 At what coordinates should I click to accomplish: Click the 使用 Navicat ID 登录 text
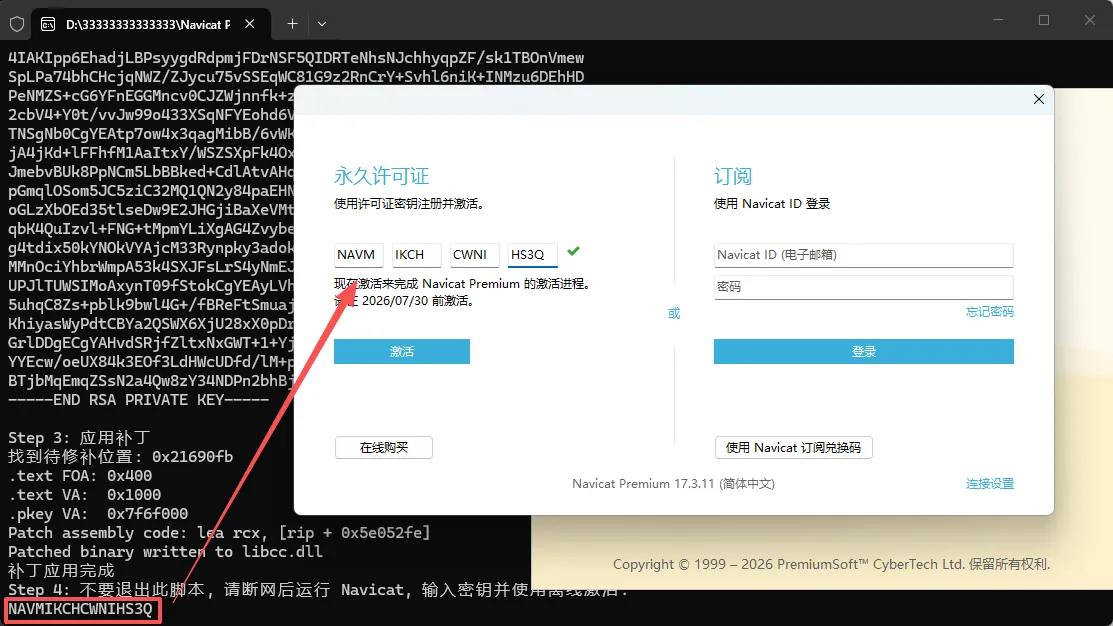772,204
